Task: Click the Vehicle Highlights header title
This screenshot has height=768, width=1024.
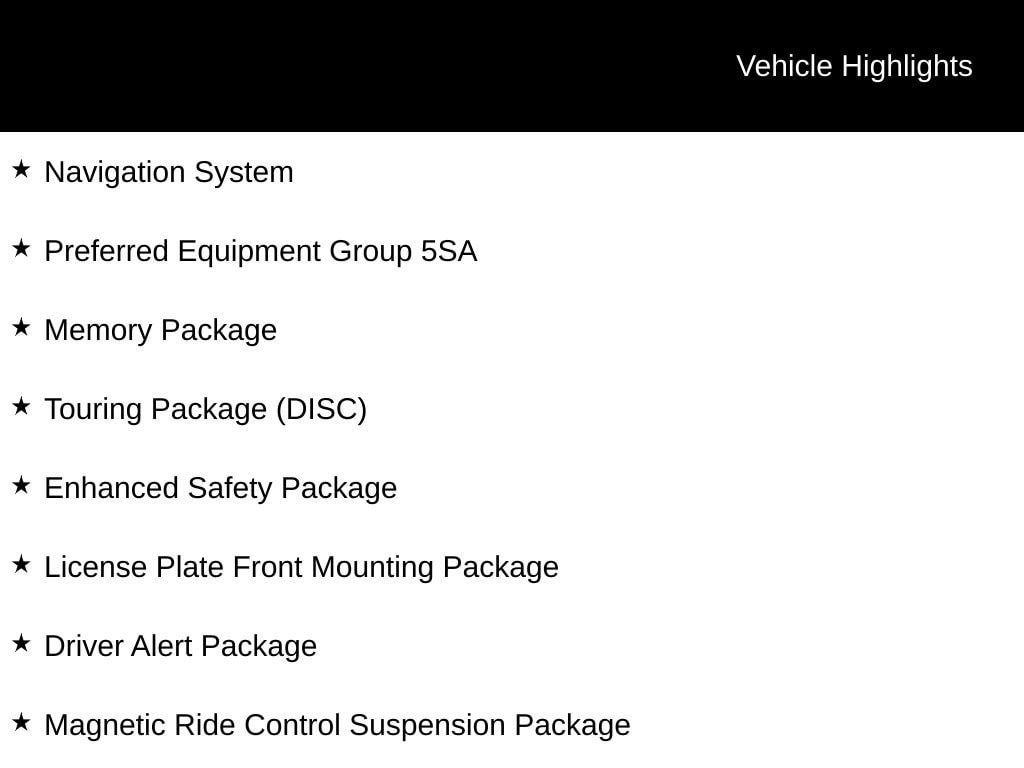Action: pyautogui.click(x=854, y=67)
